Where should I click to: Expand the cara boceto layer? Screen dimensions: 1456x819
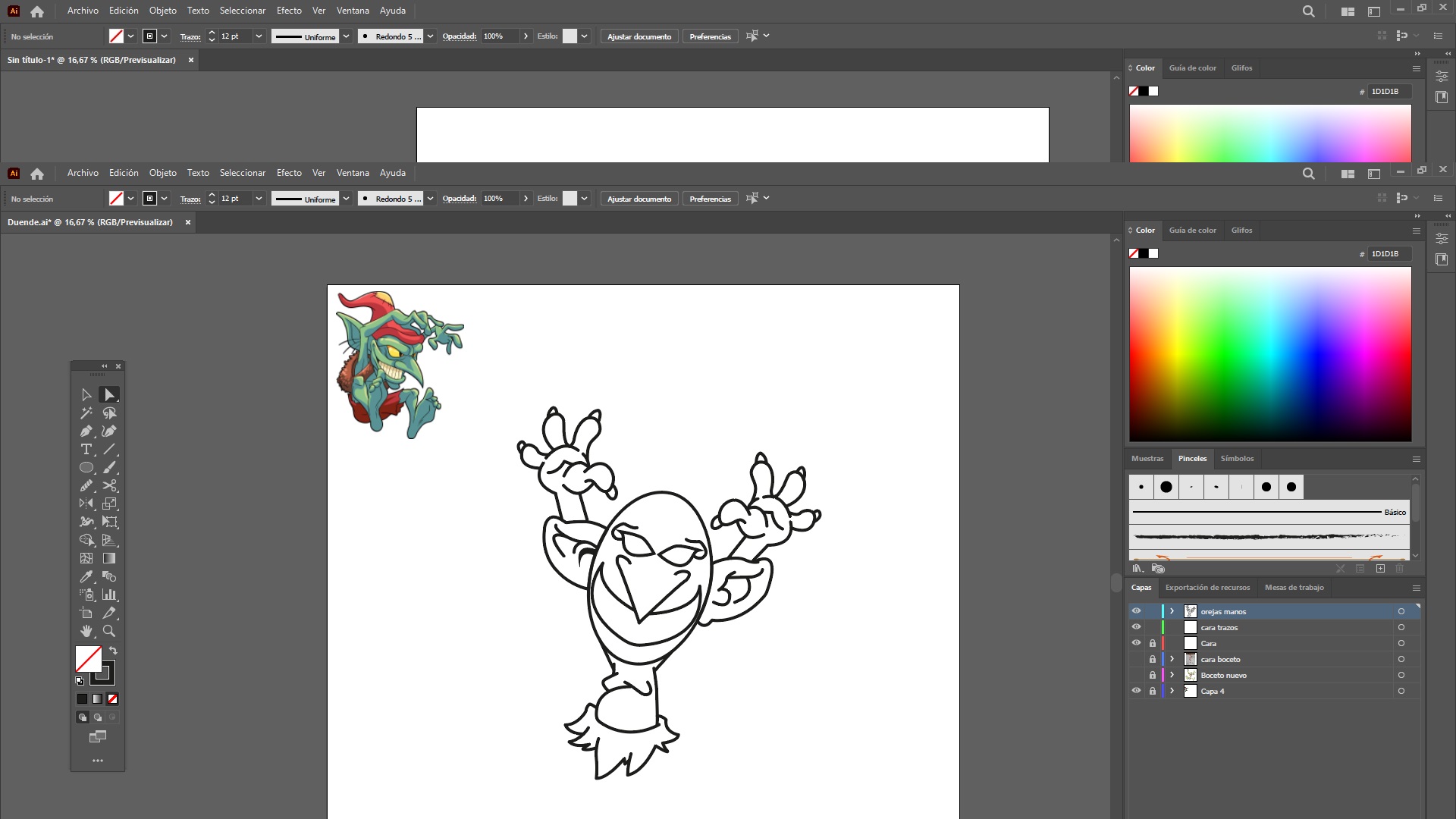1172,659
